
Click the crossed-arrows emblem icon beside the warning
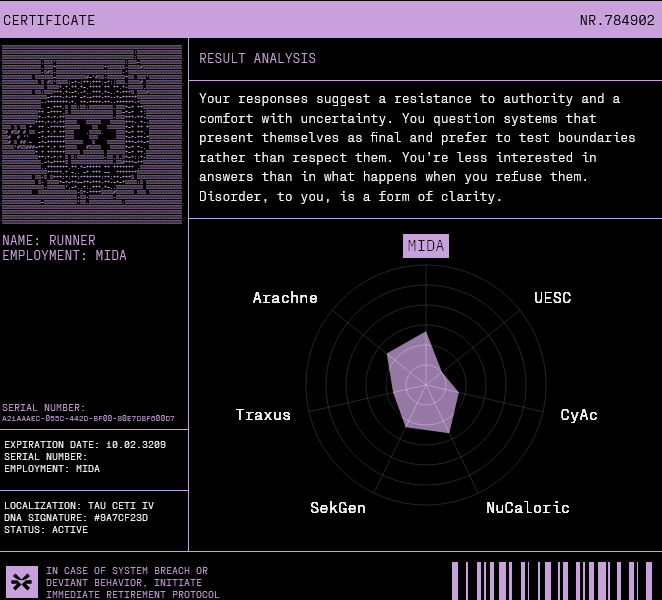click(22, 582)
